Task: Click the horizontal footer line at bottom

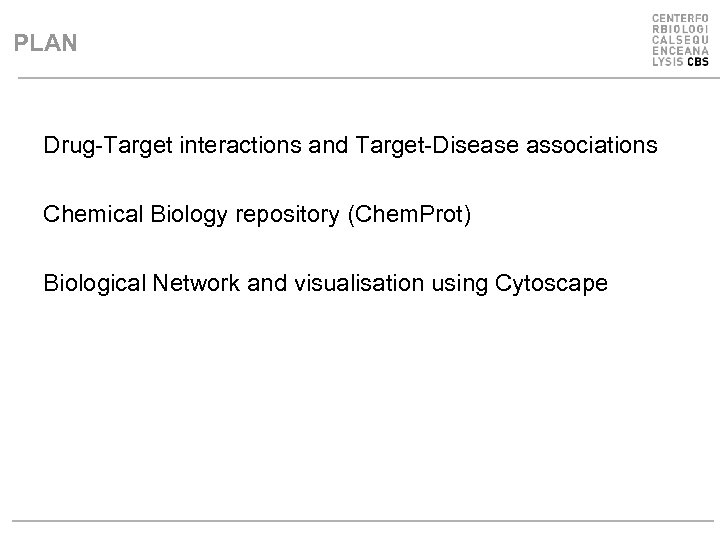Action: click(x=360, y=521)
